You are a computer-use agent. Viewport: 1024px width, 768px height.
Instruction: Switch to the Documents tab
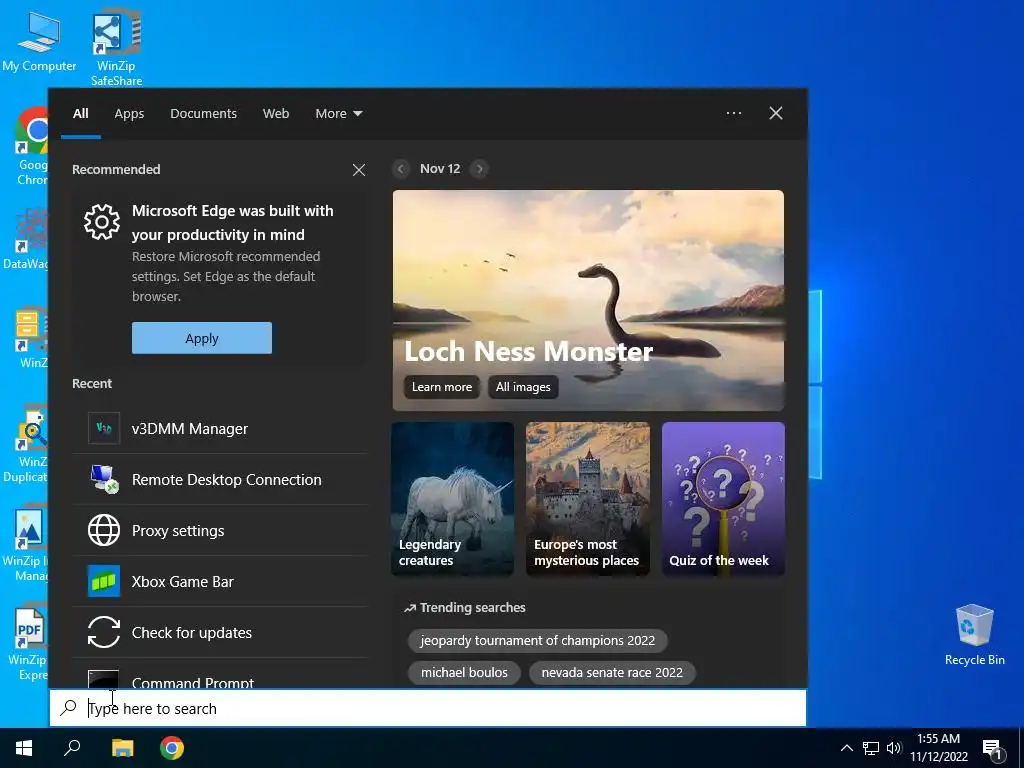point(203,114)
